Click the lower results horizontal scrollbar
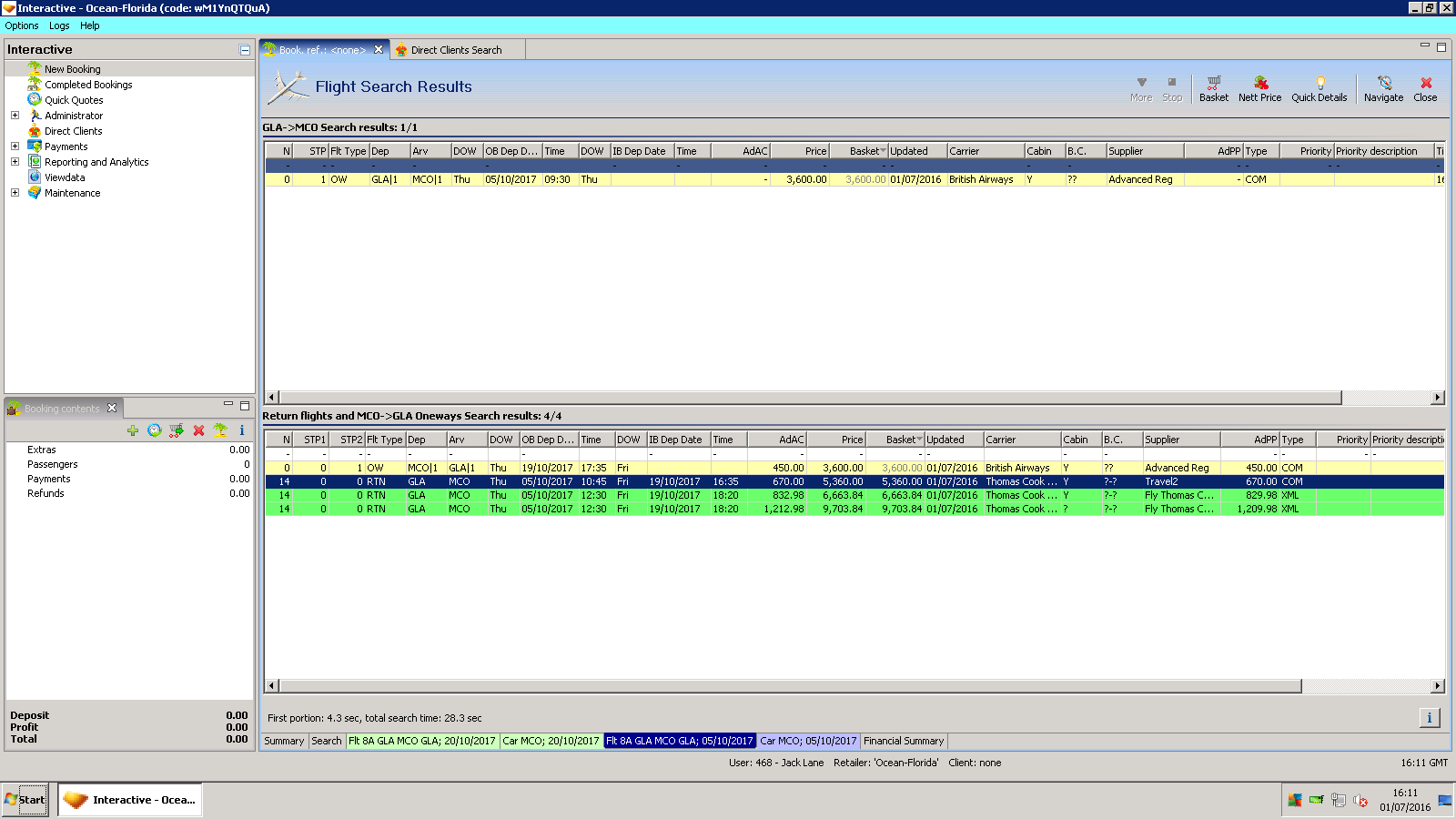The image size is (1456, 819). [x=790, y=686]
